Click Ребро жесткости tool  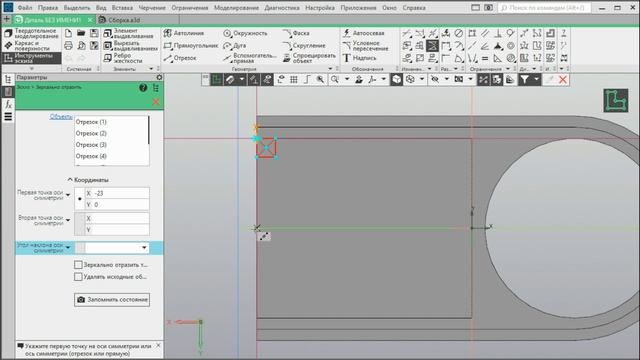(123, 58)
